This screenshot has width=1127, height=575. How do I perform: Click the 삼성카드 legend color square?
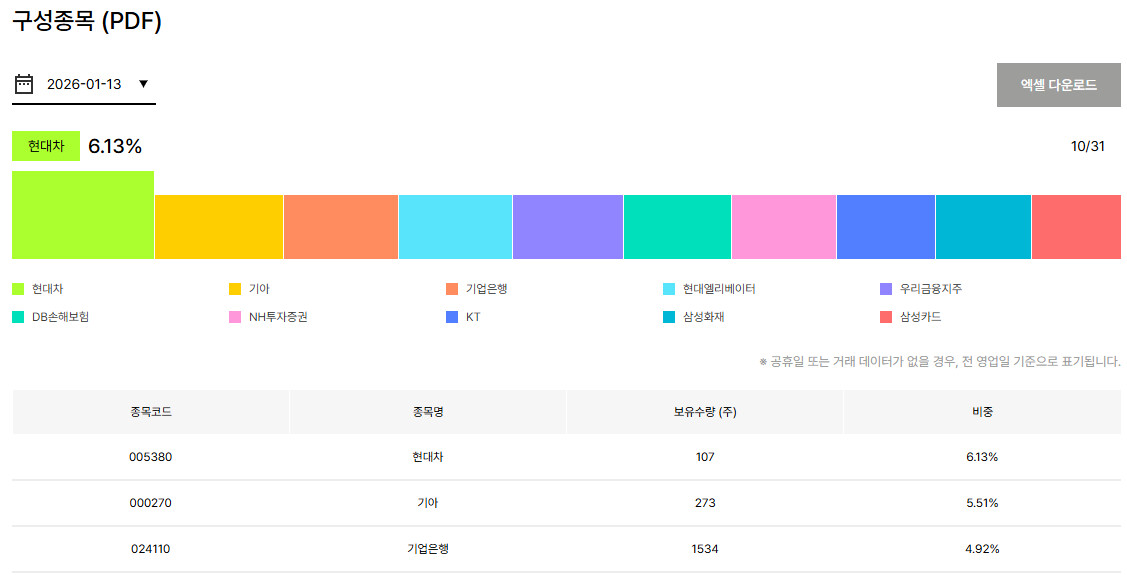click(886, 317)
